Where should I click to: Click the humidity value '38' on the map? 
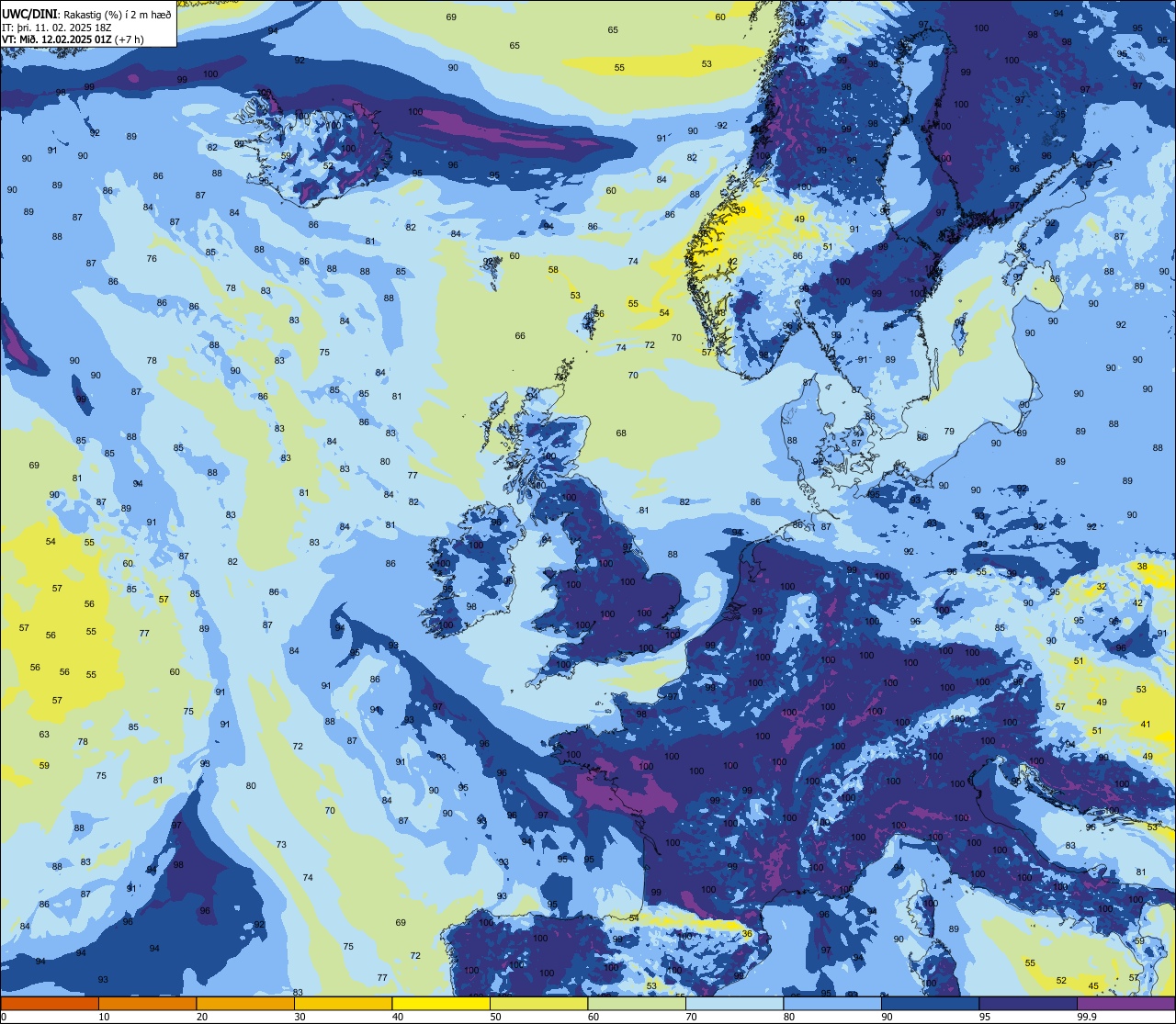coord(1142,567)
